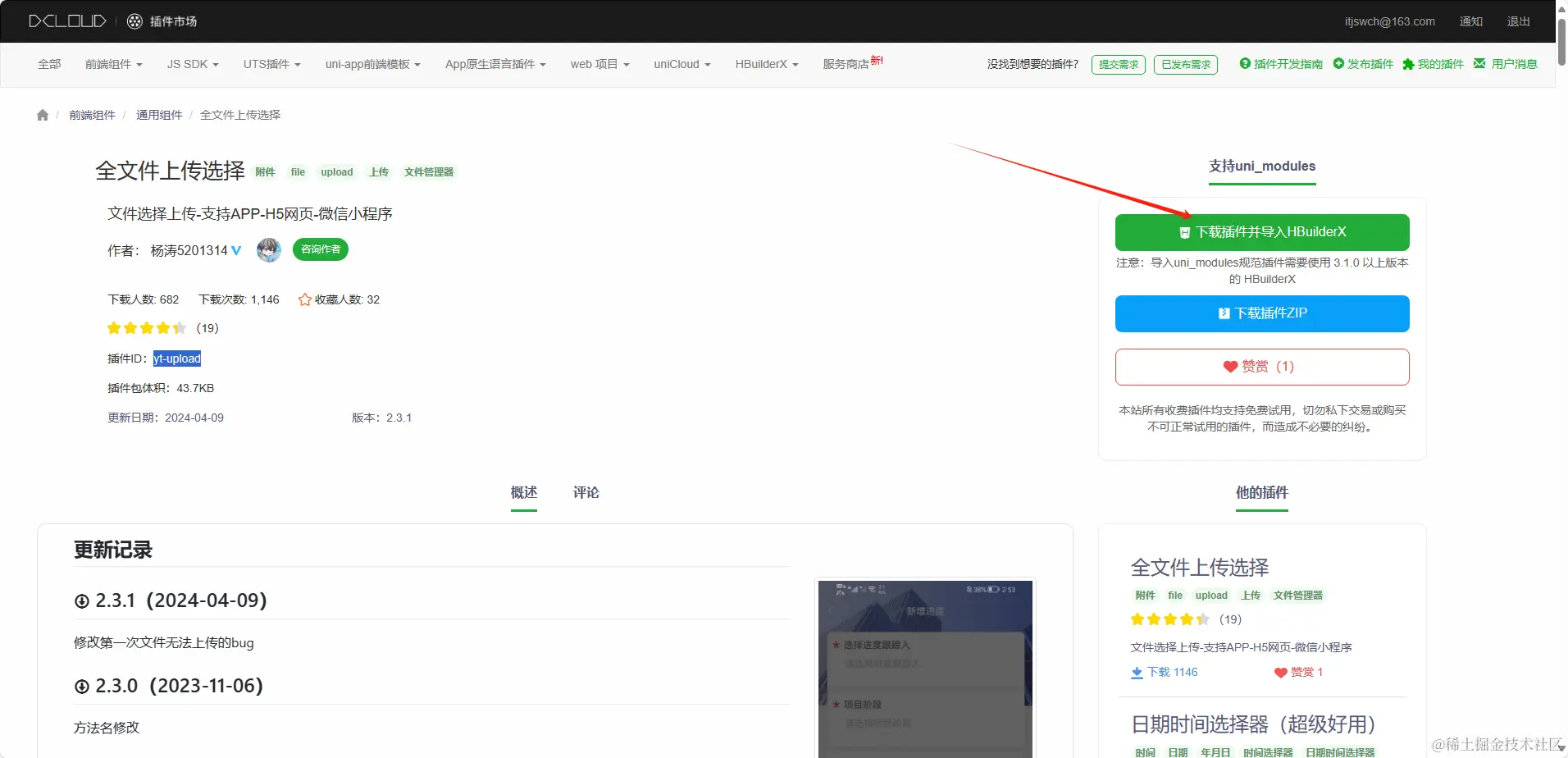Click the my plugins puzzle icon
This screenshot has height=758, width=1568.
[1408, 64]
